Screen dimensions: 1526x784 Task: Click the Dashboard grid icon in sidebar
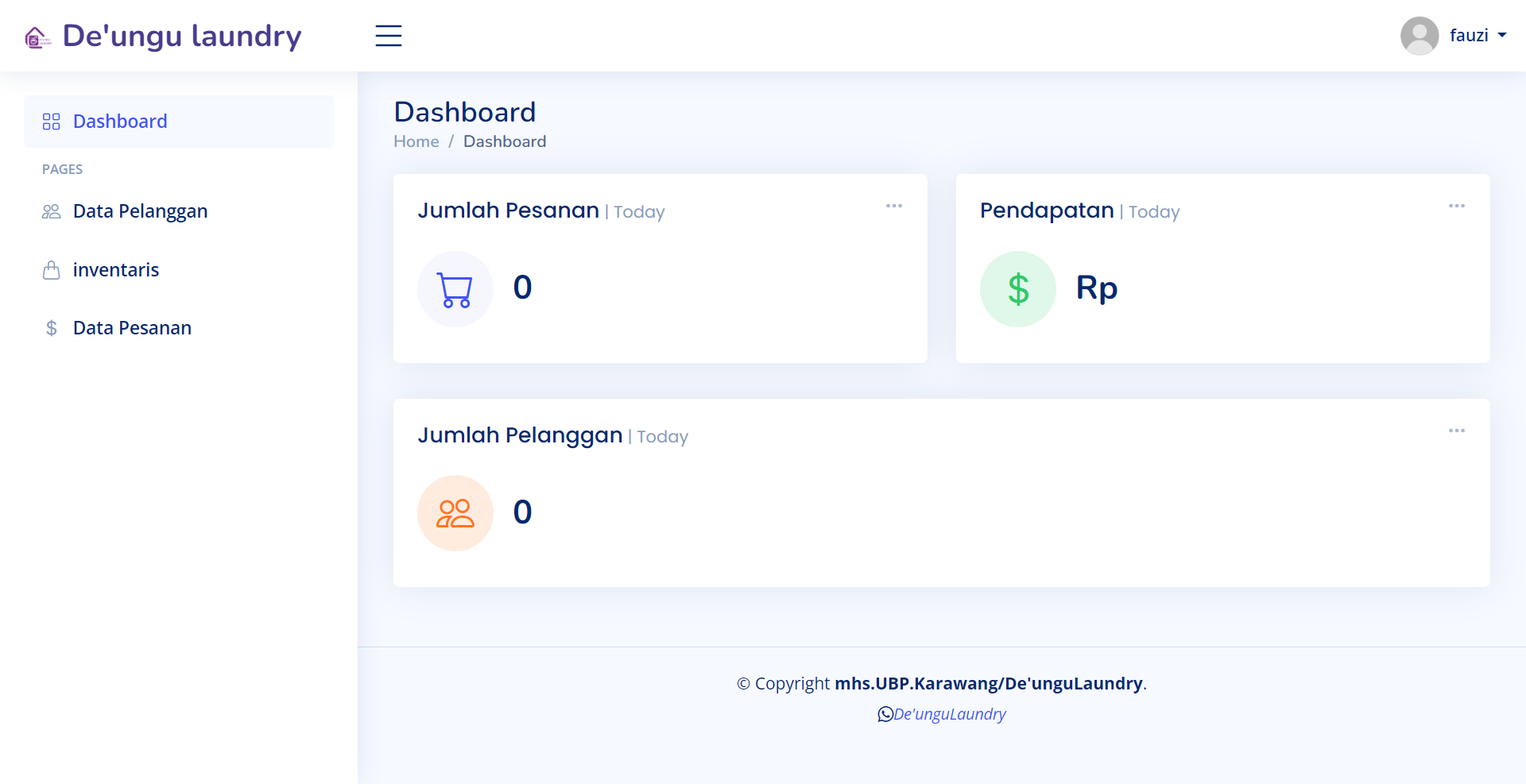pos(52,122)
